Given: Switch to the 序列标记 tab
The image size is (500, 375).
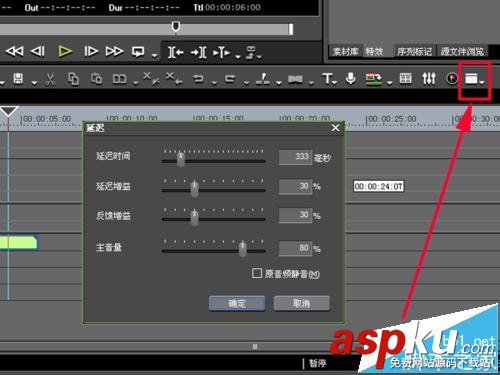Looking at the screenshot, I should 414,52.
